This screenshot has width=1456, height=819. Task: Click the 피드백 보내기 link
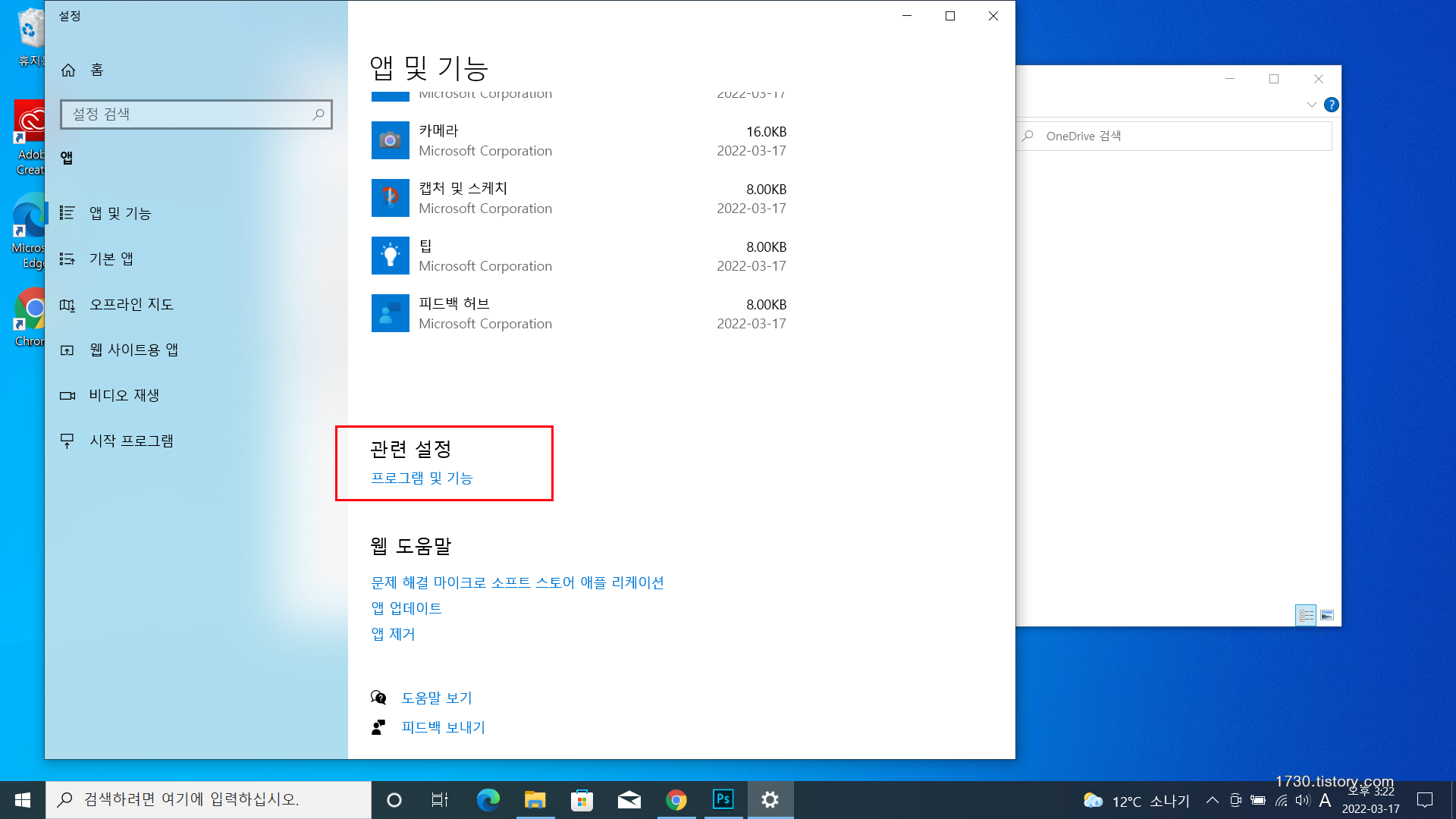(x=443, y=727)
